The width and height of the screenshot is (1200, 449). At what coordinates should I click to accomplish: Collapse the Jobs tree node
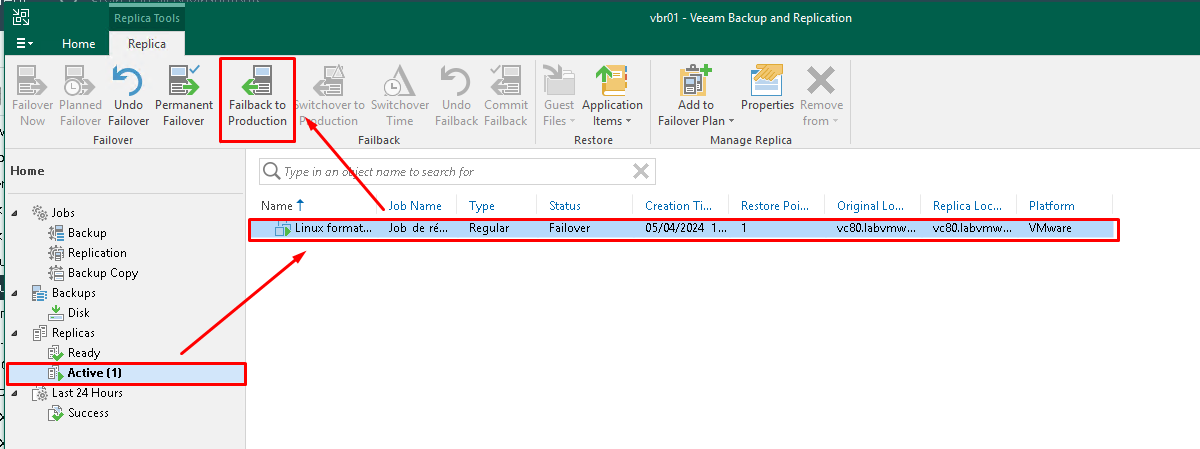(15, 213)
